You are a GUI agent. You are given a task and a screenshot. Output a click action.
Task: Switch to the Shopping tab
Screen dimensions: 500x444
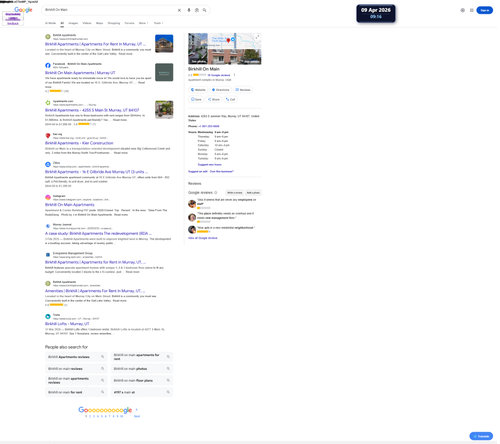point(114,23)
